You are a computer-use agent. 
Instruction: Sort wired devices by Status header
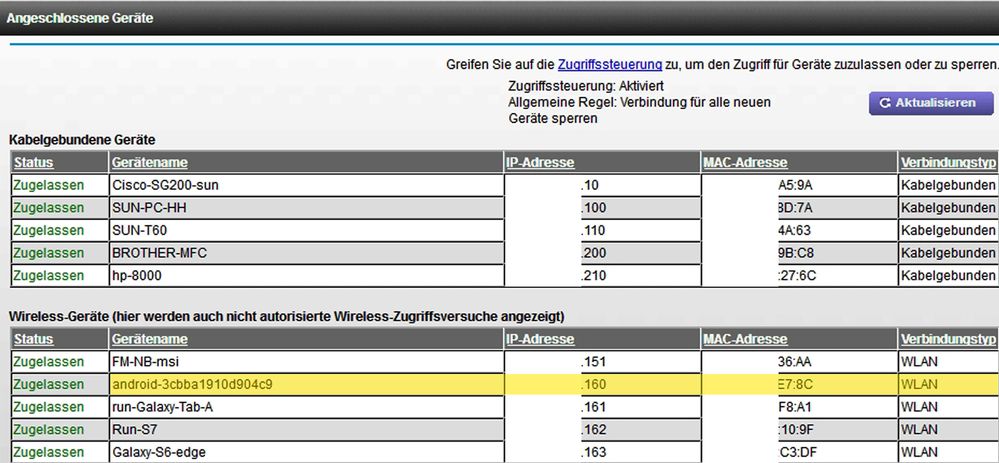(x=33, y=162)
